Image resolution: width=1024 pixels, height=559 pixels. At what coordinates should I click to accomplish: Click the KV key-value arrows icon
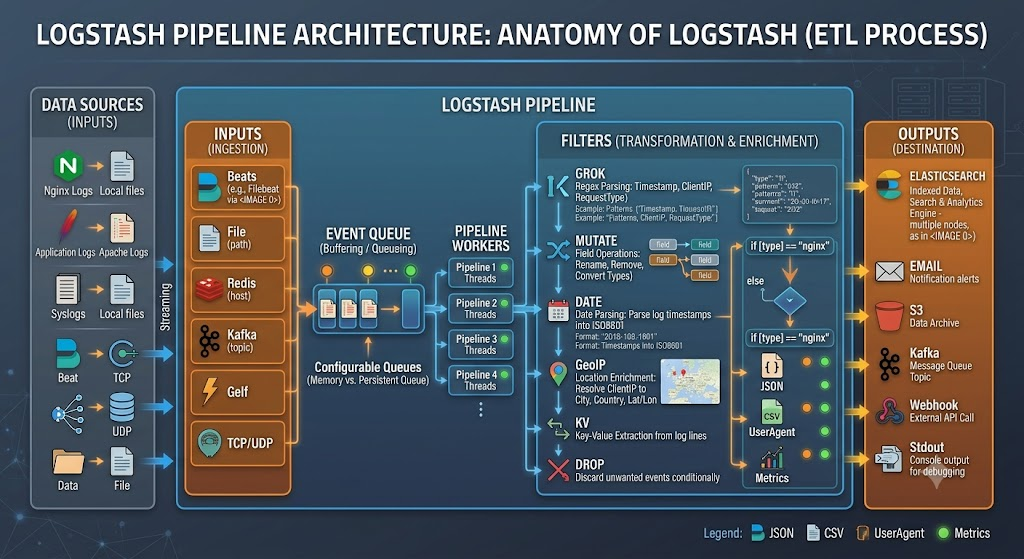click(558, 428)
